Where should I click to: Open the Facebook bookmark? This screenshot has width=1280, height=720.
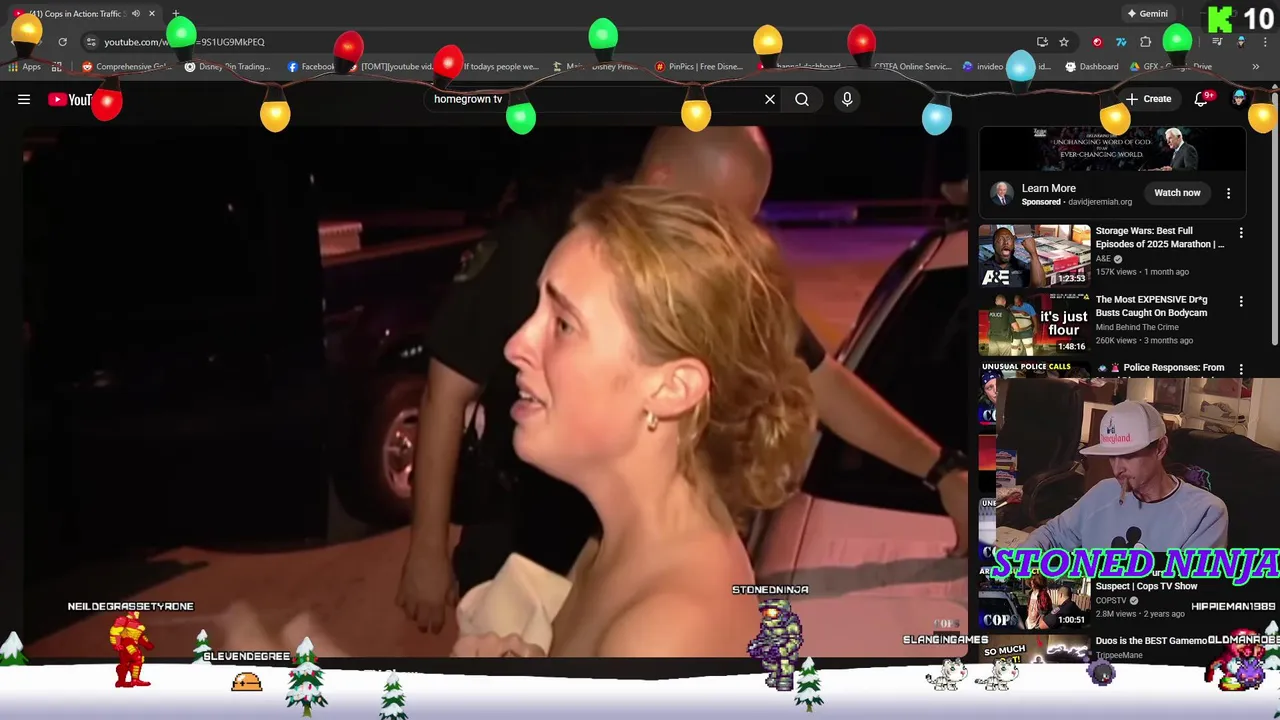click(311, 67)
